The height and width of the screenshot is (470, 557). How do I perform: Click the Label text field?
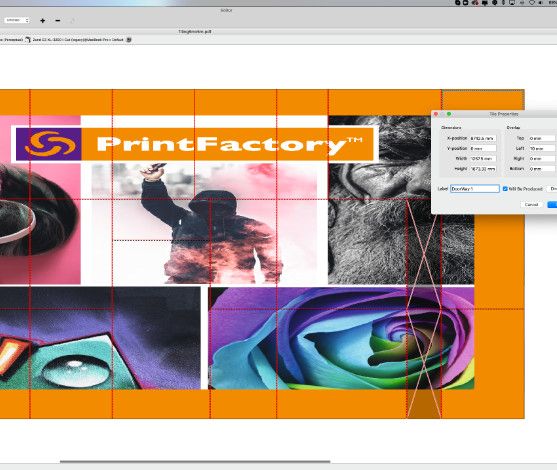click(475, 189)
